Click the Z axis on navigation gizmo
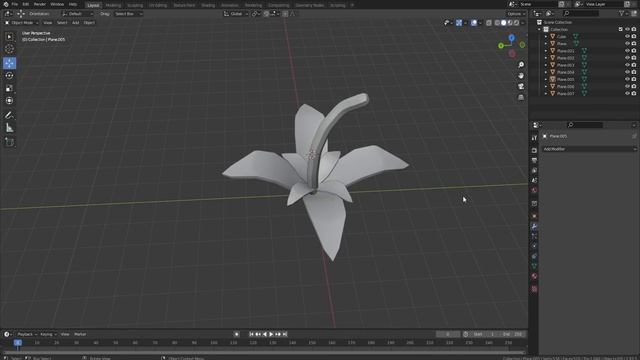 (511, 38)
